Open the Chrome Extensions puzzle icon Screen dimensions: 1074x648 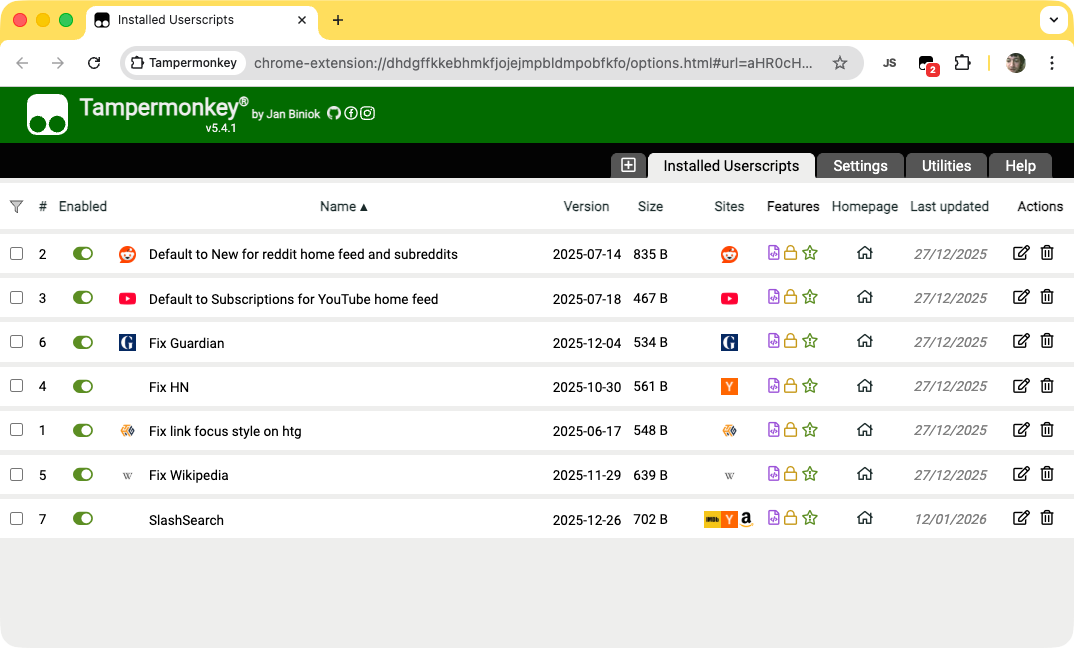click(x=962, y=63)
